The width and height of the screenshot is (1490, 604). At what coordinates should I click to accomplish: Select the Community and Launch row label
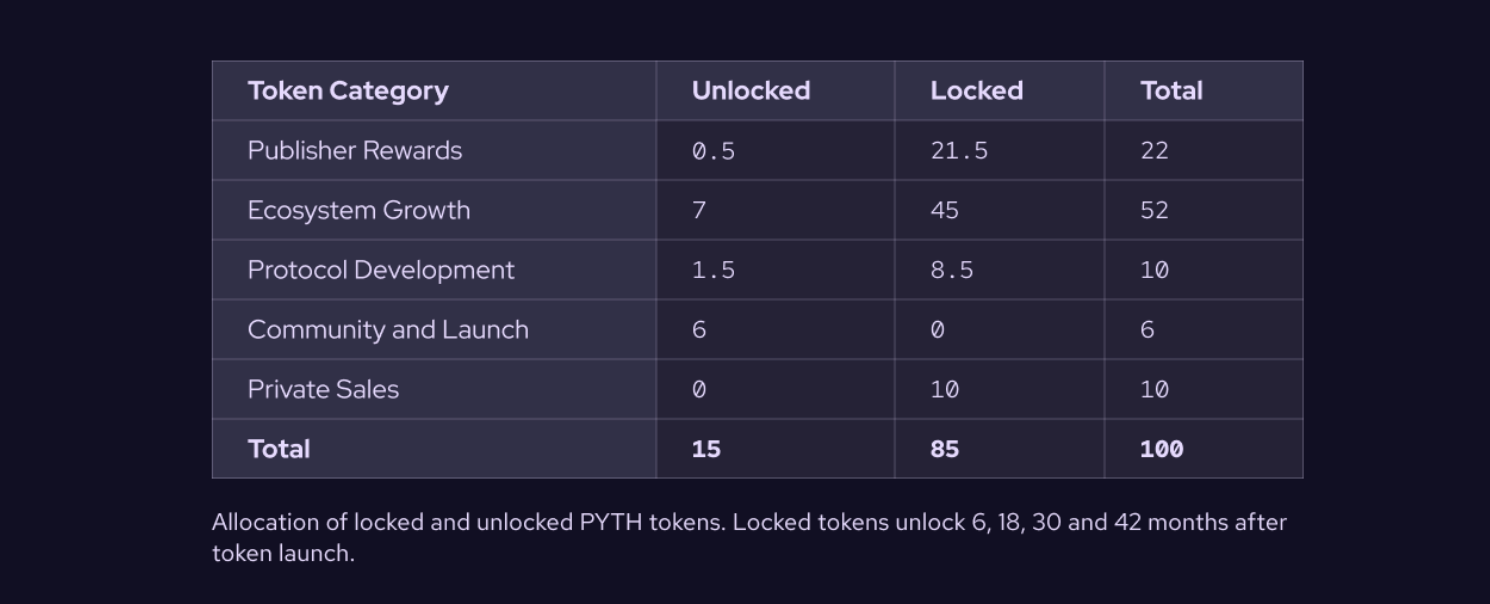click(388, 330)
